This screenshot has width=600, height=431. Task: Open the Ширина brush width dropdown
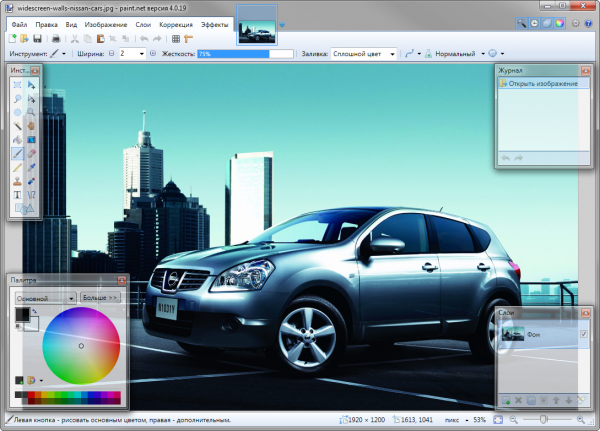[x=142, y=54]
